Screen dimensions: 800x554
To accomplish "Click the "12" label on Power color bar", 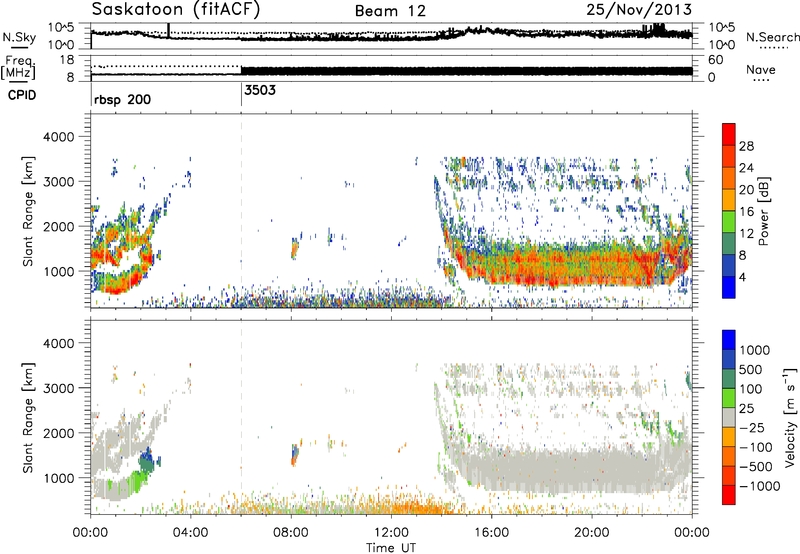I will click(746, 234).
